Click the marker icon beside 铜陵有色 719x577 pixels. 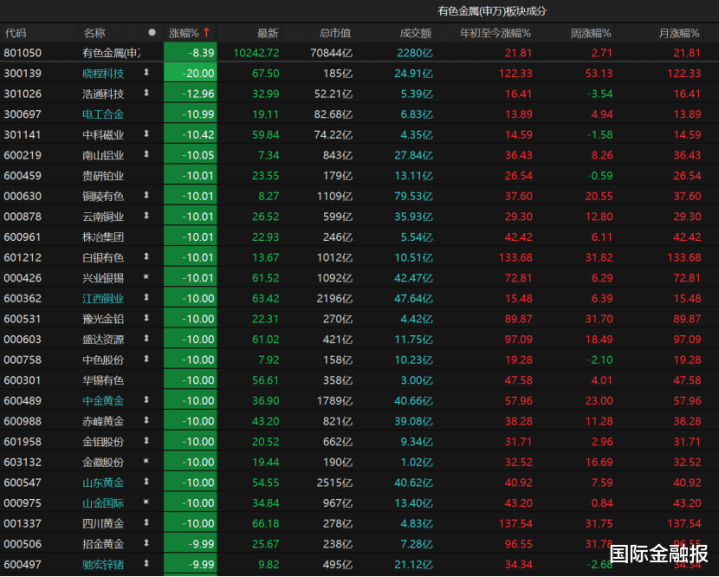(146, 195)
